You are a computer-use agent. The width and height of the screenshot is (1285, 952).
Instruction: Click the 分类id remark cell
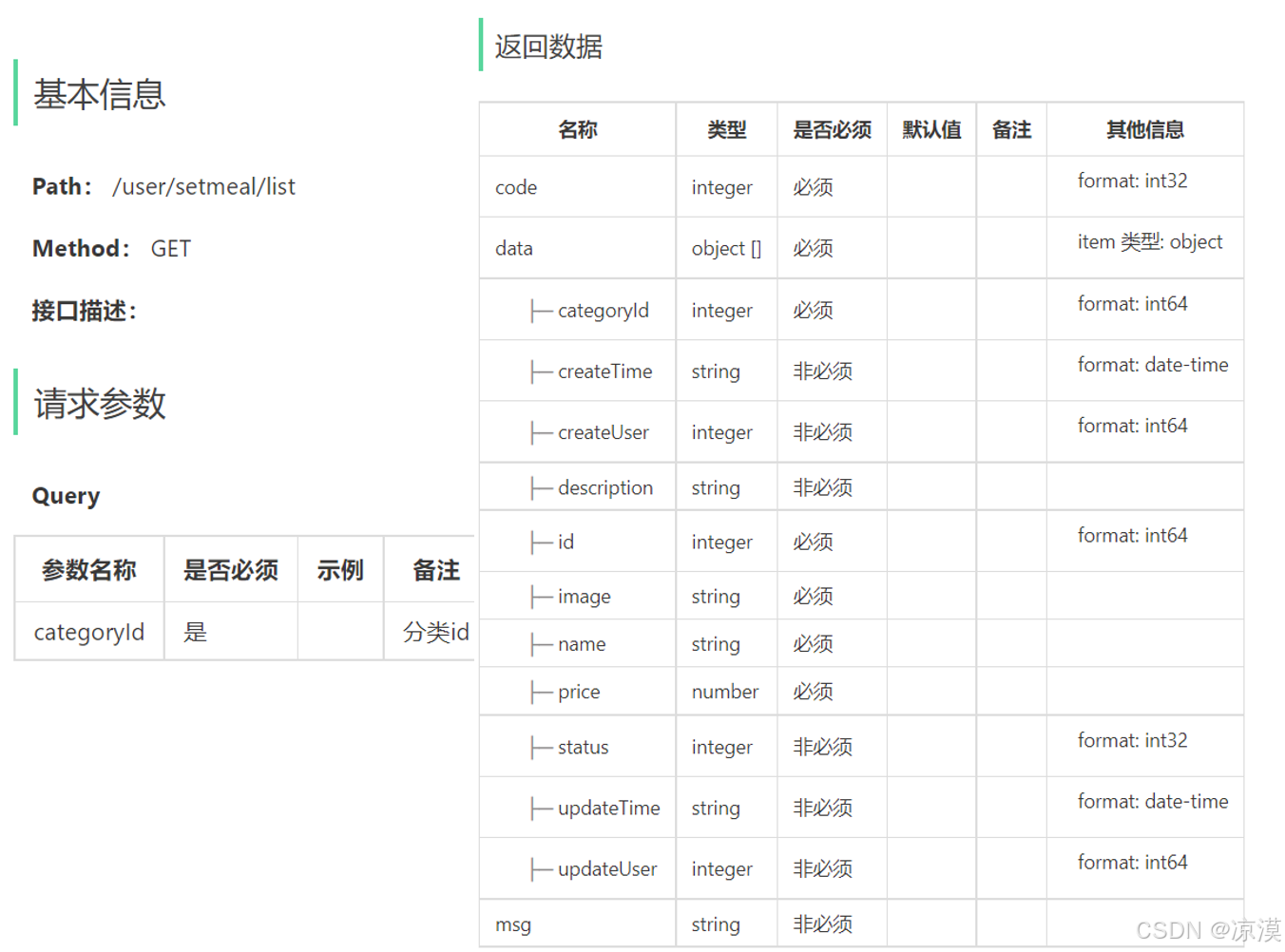pyautogui.click(x=436, y=632)
